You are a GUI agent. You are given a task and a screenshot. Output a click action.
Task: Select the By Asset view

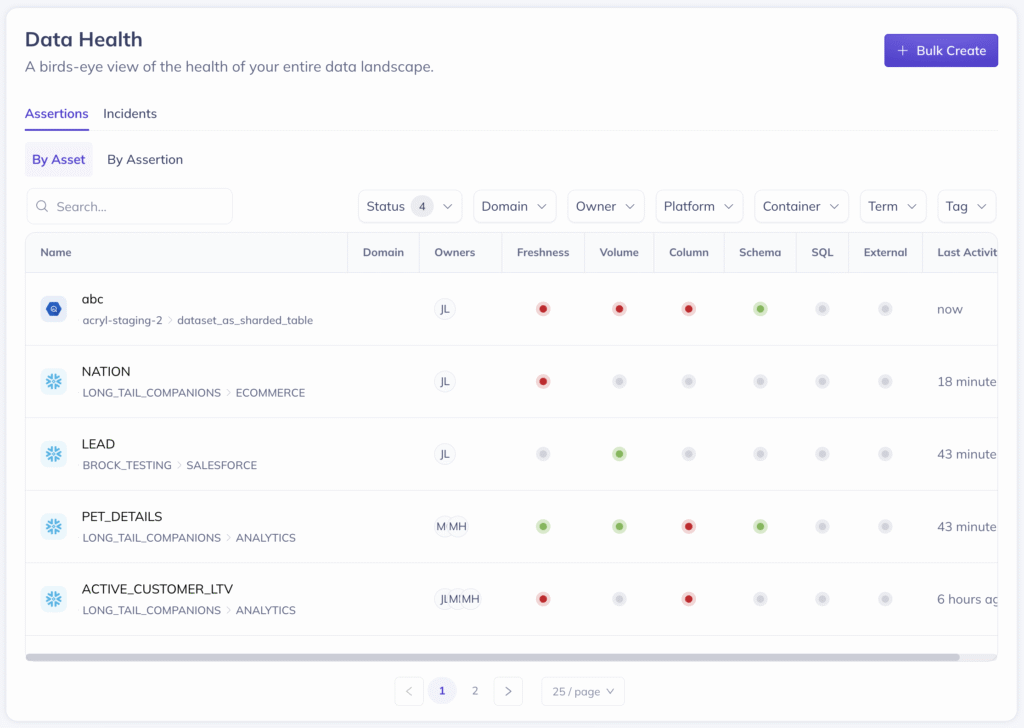coord(58,159)
